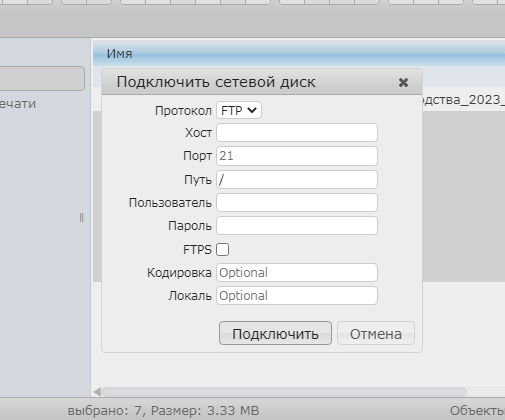Click the Отмена button

376,333
